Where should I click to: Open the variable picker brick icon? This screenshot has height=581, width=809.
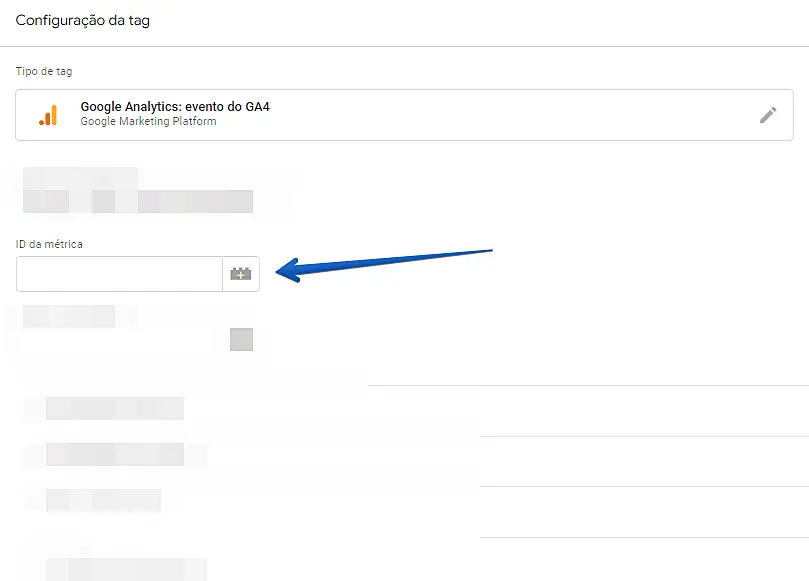pos(241,274)
